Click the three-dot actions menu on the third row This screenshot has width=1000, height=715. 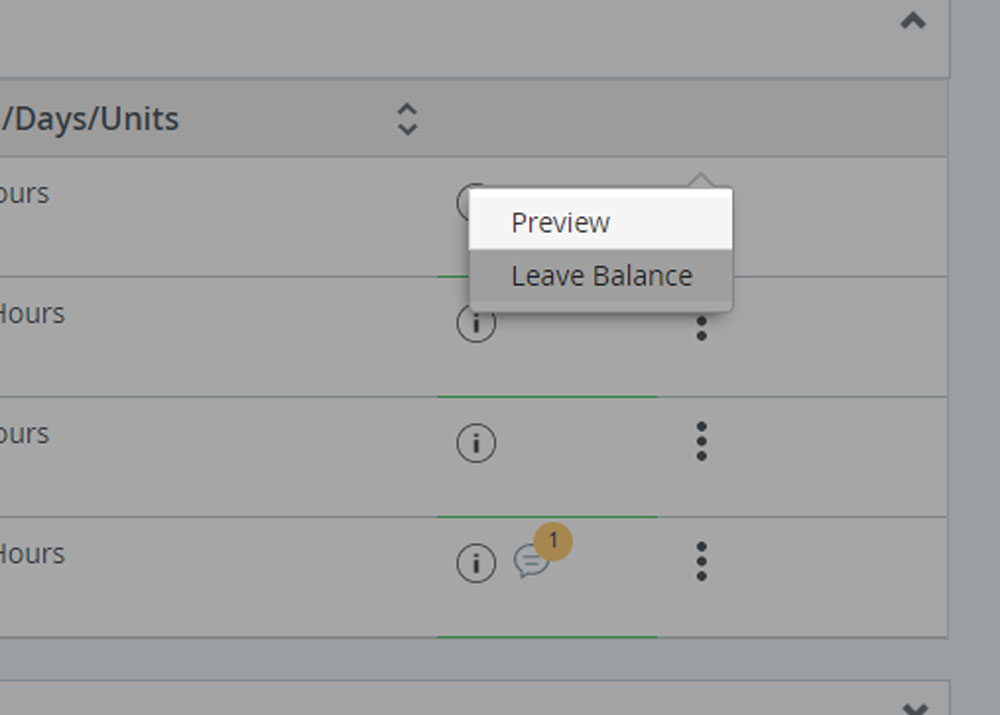point(702,442)
